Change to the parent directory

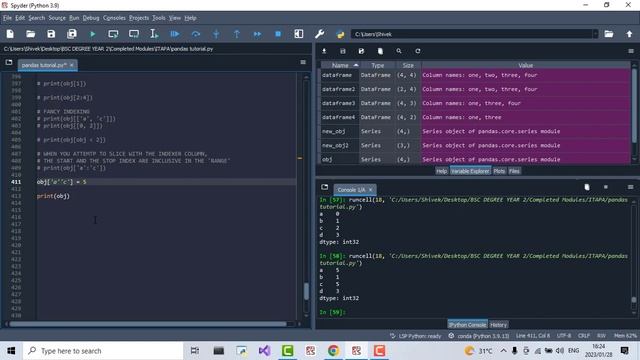coord(629,34)
